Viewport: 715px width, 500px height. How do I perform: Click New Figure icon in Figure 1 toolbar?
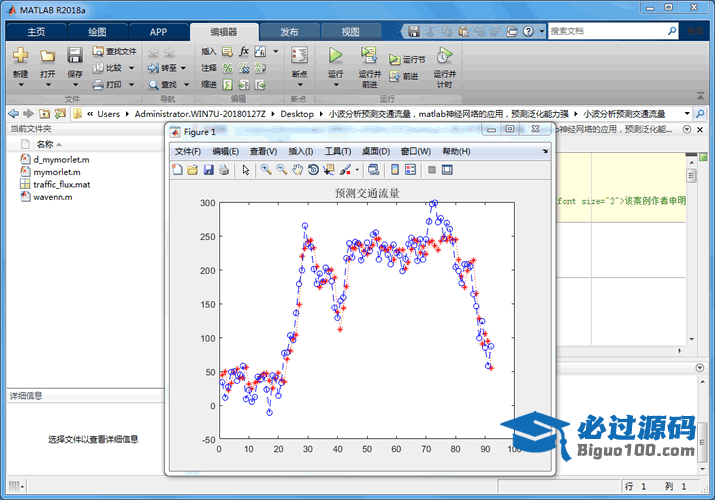coord(177,170)
